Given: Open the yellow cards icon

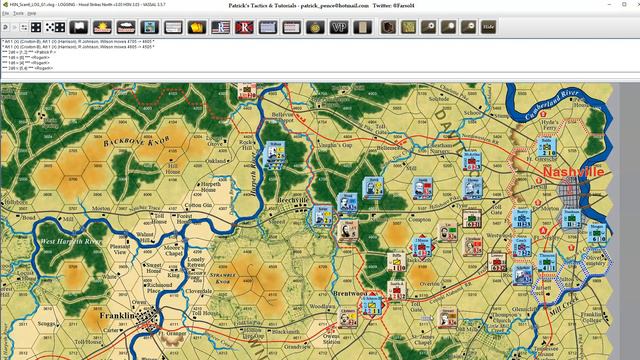Looking at the screenshot, I should pos(197,27).
